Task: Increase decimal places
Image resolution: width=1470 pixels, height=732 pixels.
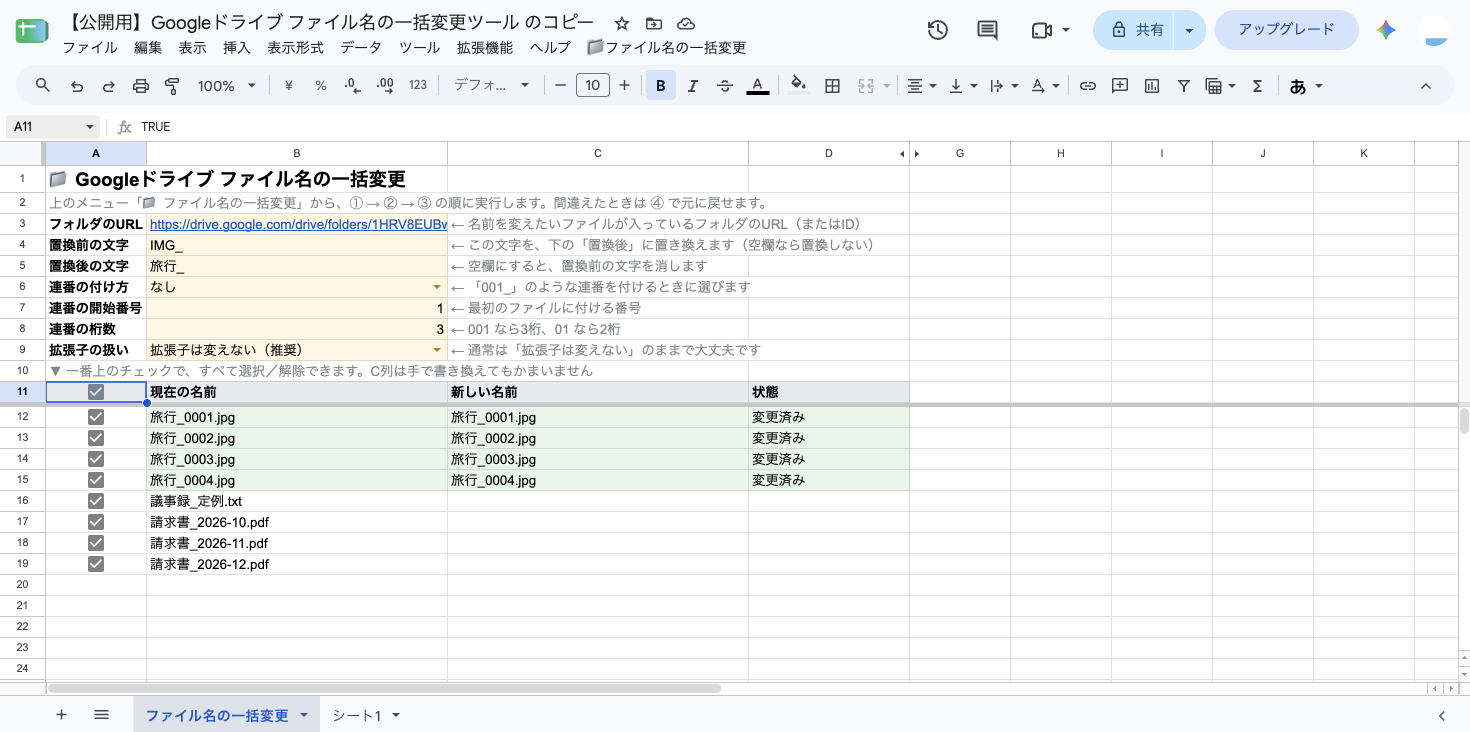Action: [x=385, y=86]
